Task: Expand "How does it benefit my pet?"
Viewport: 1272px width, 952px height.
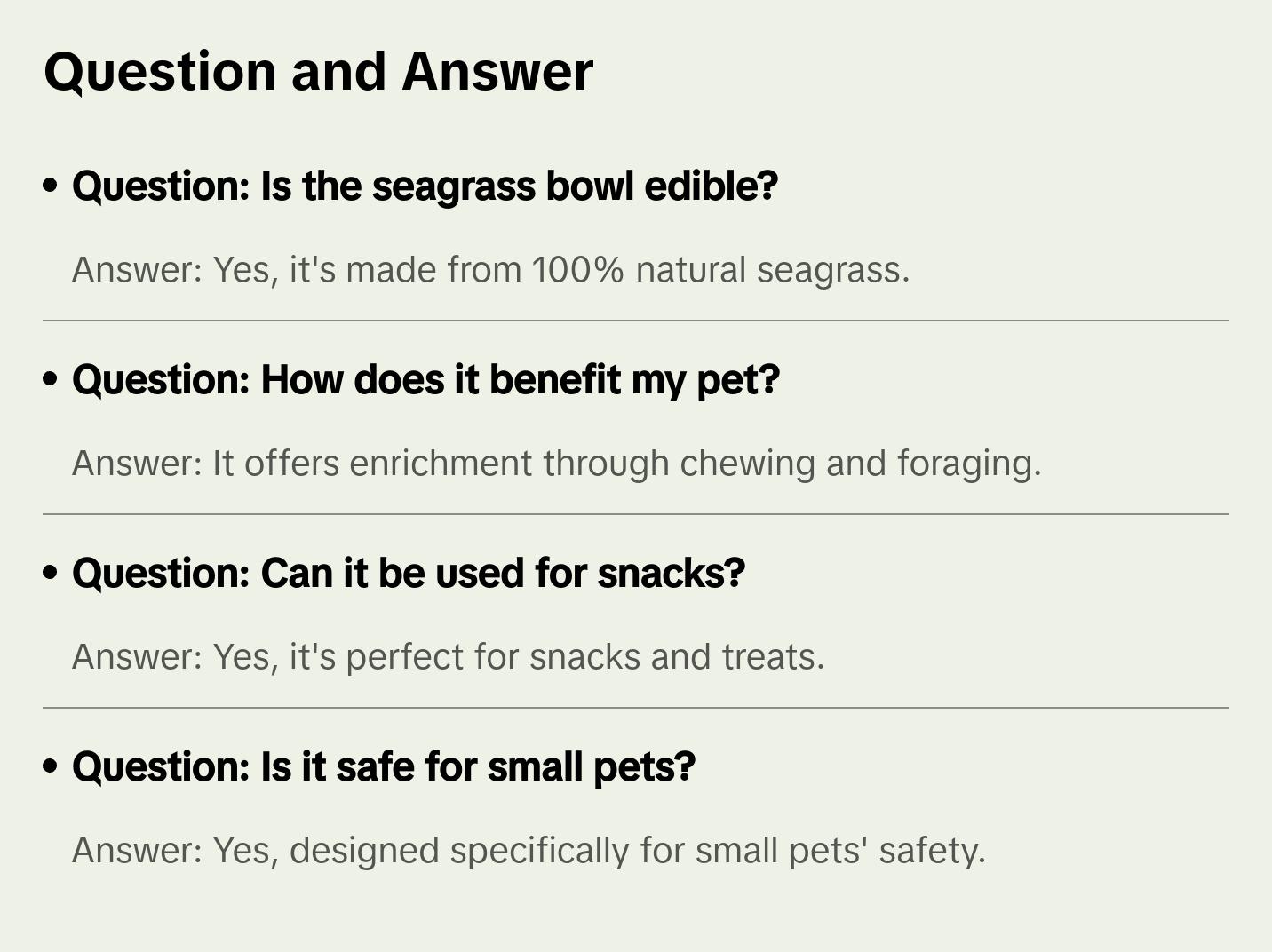Action: coord(425,380)
